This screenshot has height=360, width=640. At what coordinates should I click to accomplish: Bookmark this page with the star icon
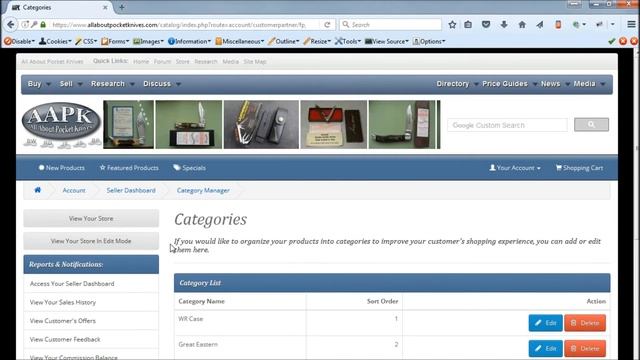click(452, 24)
